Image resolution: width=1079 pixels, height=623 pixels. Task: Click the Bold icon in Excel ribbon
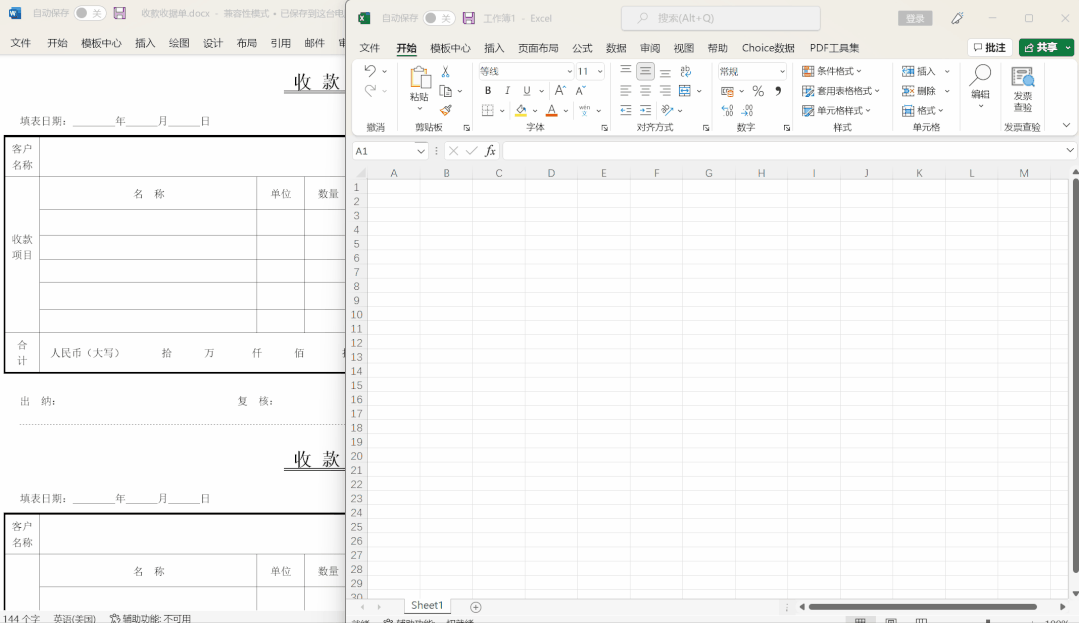(488, 91)
